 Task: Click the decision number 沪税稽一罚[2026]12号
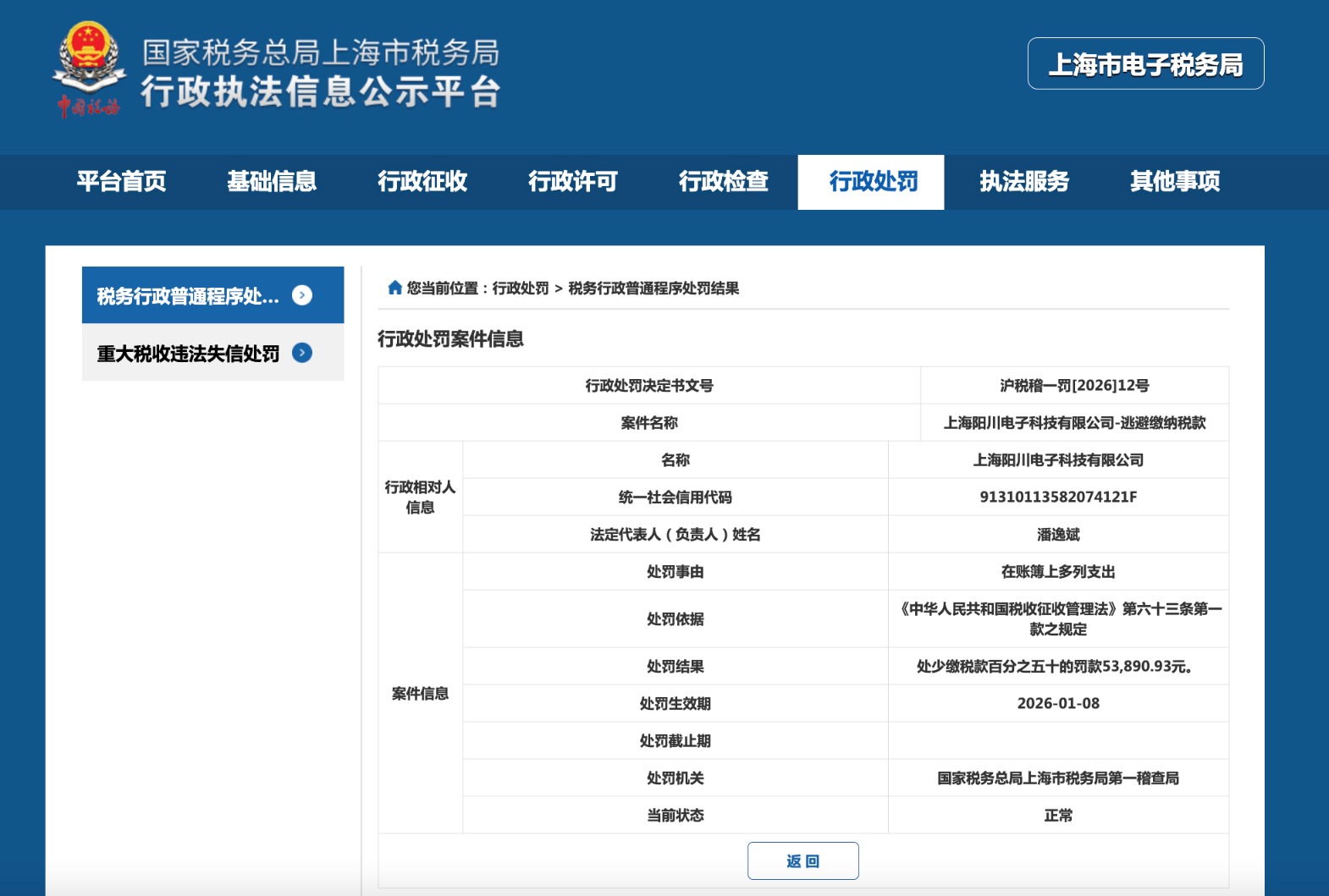1074,386
